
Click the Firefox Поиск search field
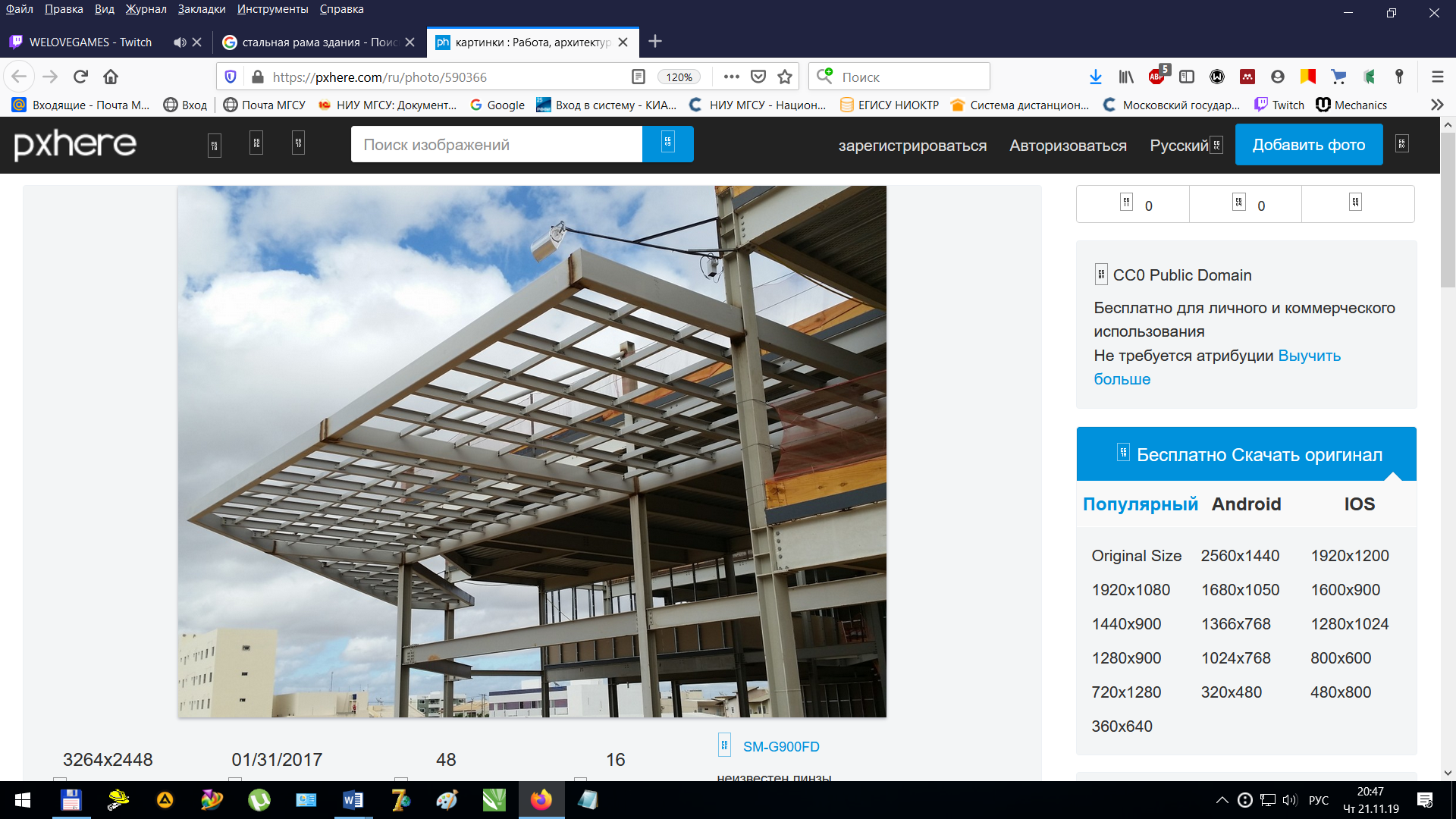pos(899,77)
